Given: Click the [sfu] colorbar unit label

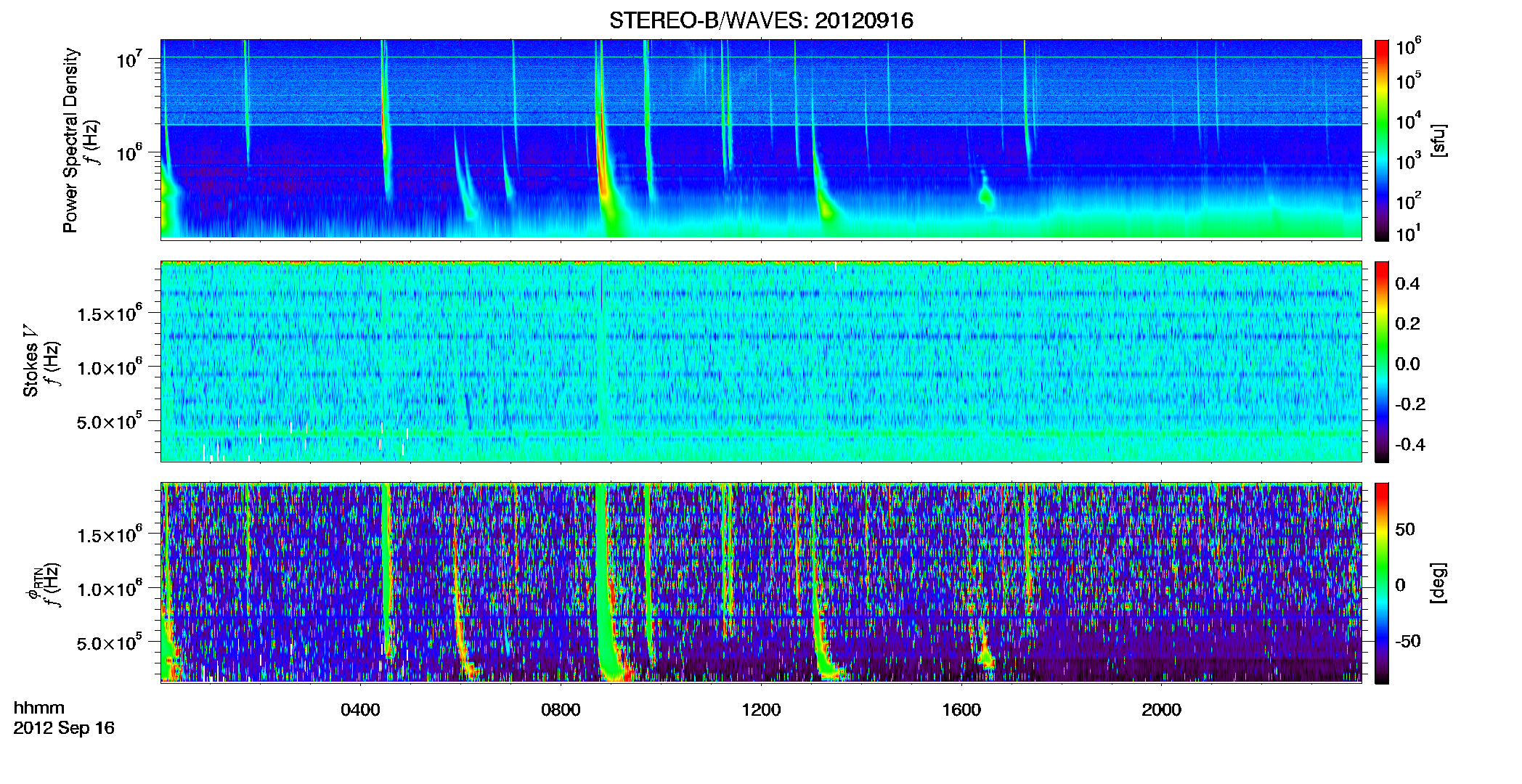Looking at the screenshot, I should [1438, 140].
